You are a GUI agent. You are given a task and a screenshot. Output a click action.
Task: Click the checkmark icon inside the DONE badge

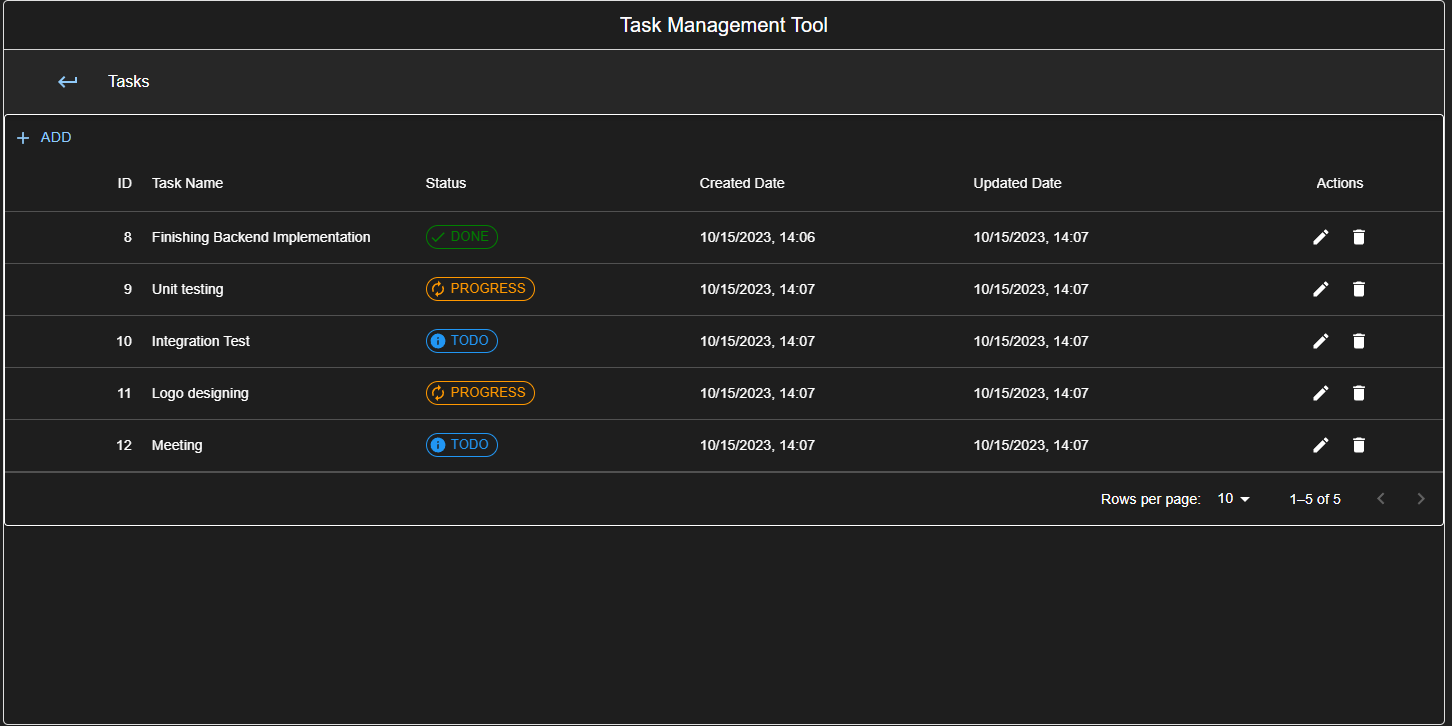438,237
